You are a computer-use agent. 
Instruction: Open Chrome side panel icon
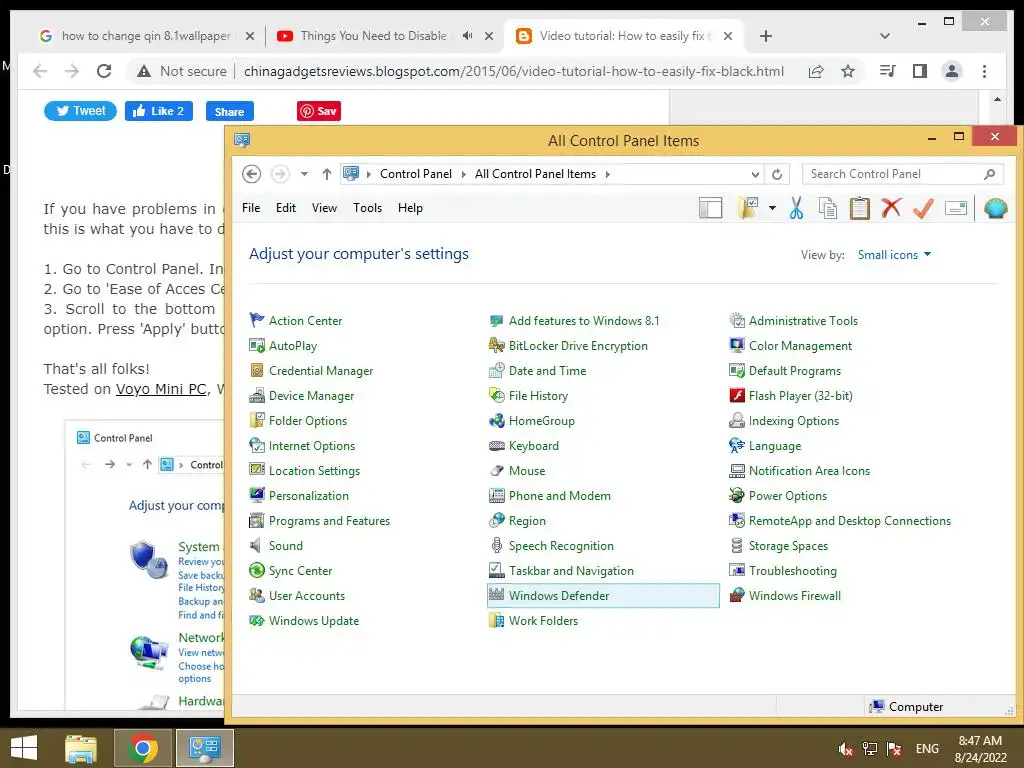pyautogui.click(x=920, y=71)
